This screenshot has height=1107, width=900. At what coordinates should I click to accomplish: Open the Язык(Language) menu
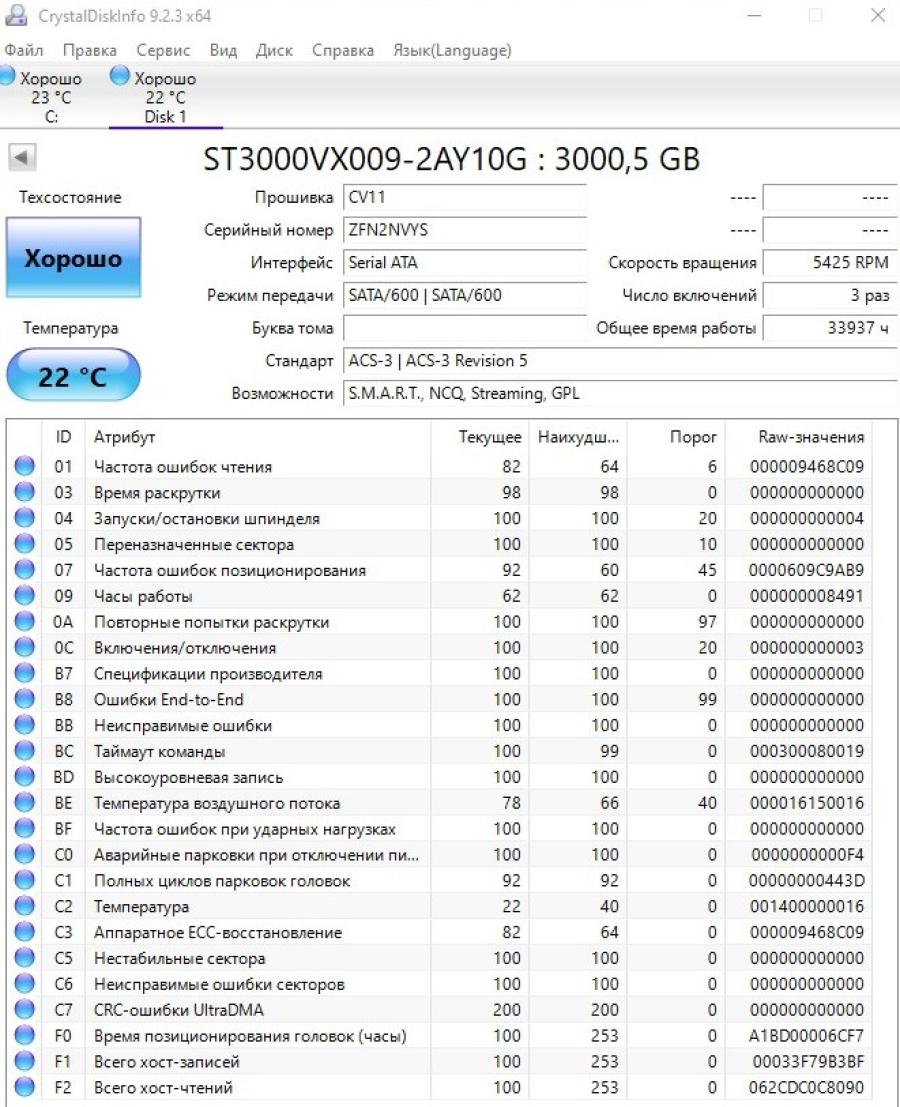coord(452,50)
